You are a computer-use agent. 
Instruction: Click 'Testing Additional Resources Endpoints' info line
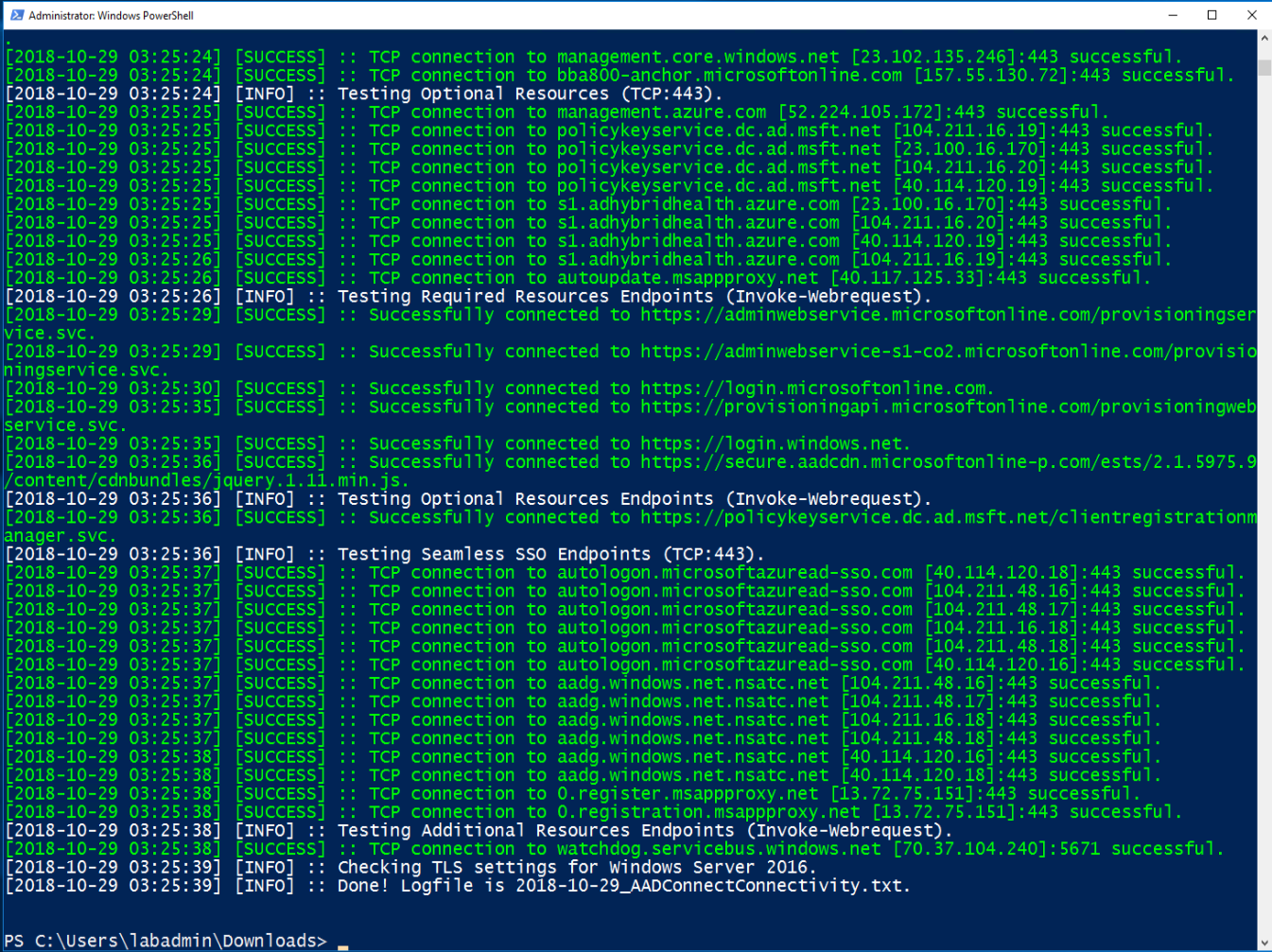tap(640, 830)
